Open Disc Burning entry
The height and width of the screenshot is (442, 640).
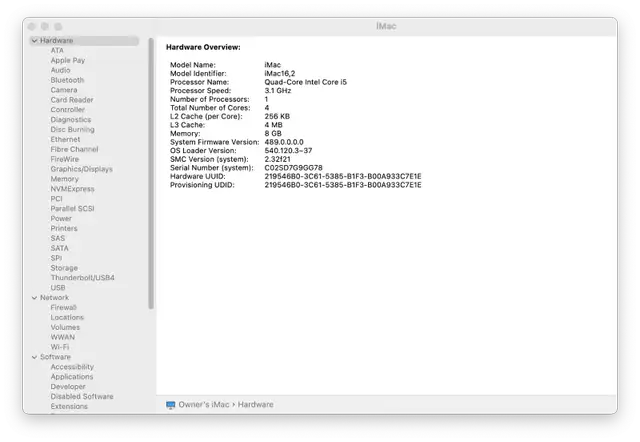tap(72, 129)
